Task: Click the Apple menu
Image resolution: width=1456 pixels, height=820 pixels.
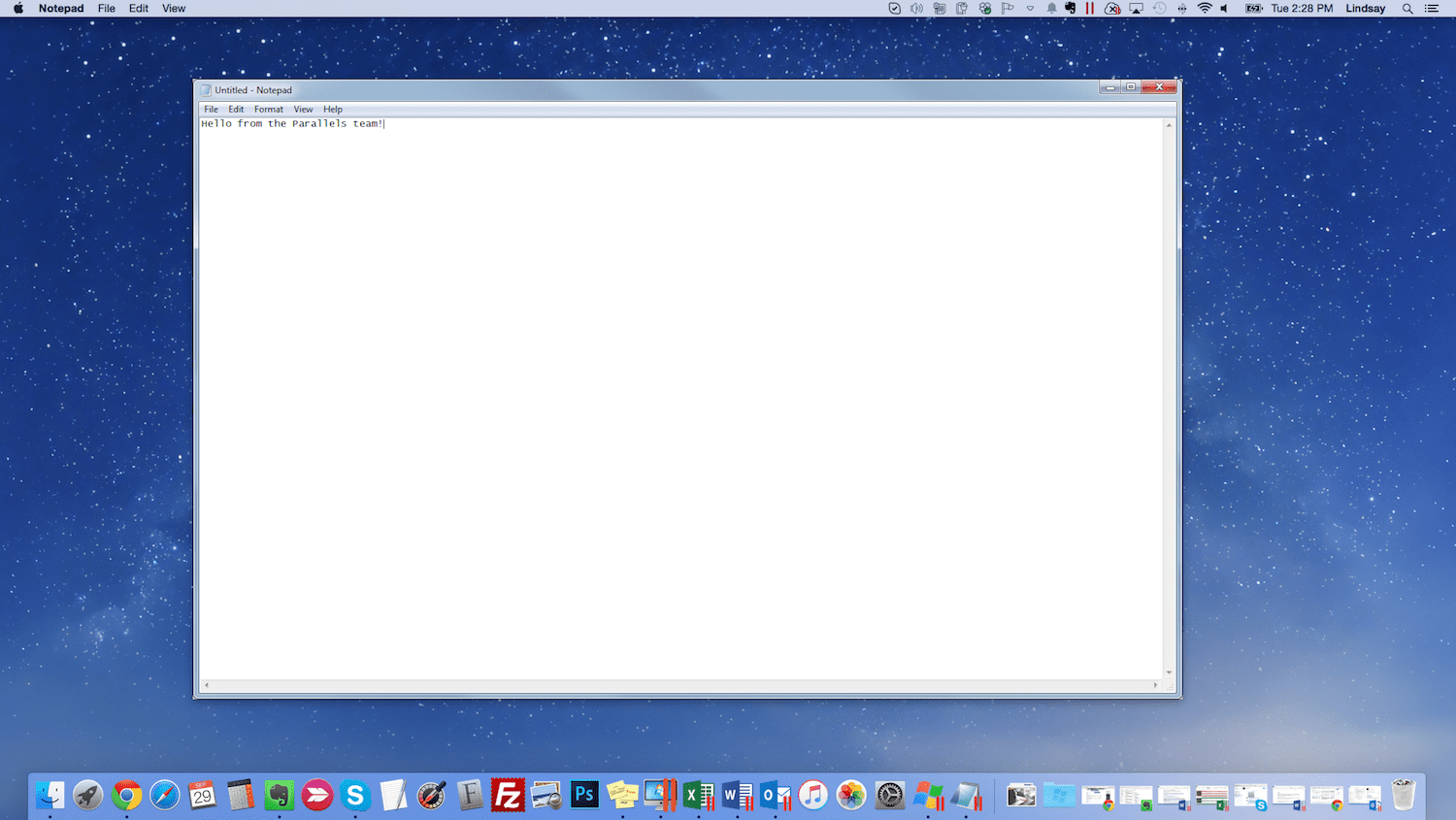Action: [x=17, y=8]
